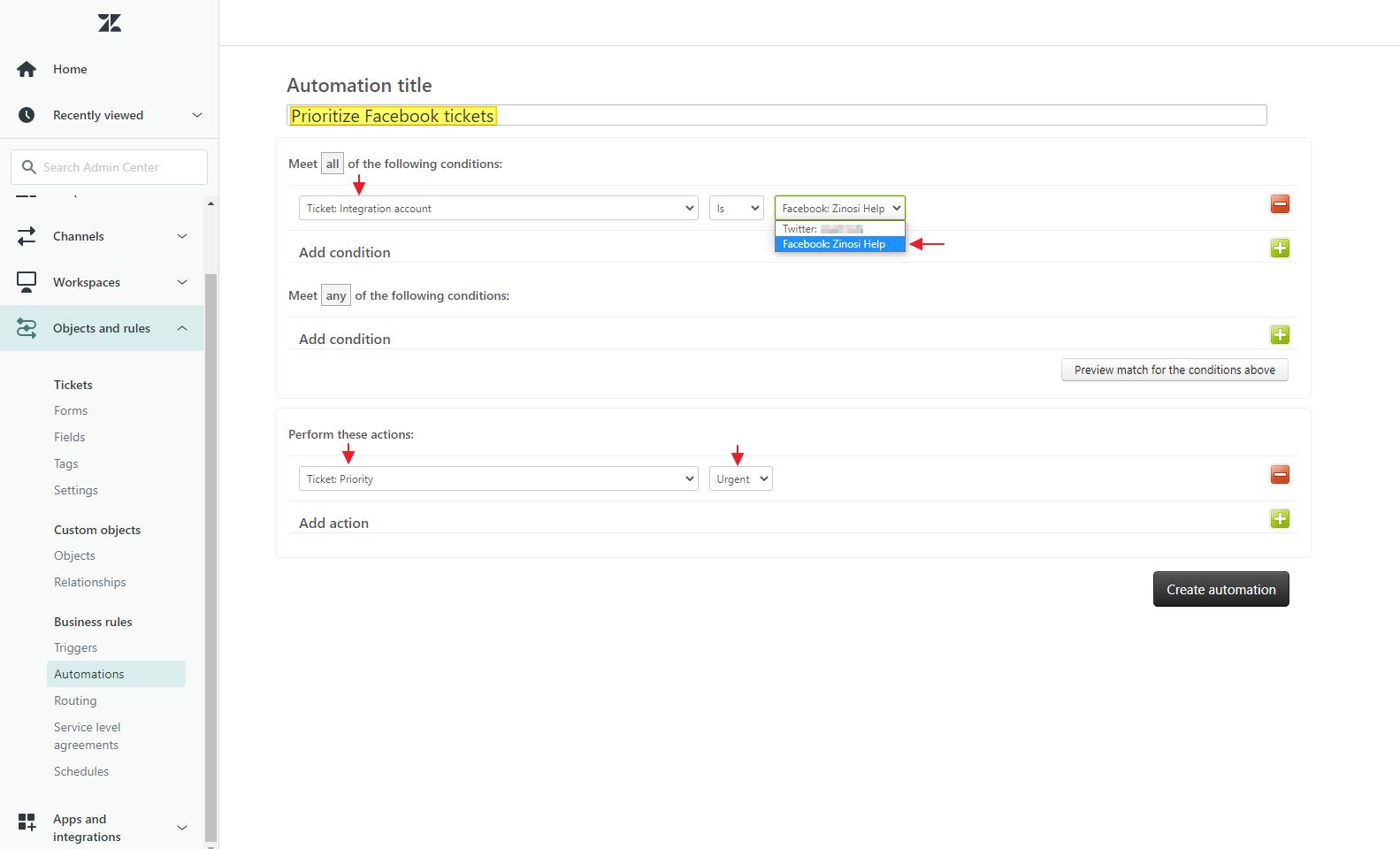Click the 'Custom objects' heading text
Image resolution: width=1400 pixels, height=849 pixels.
tap(97, 530)
